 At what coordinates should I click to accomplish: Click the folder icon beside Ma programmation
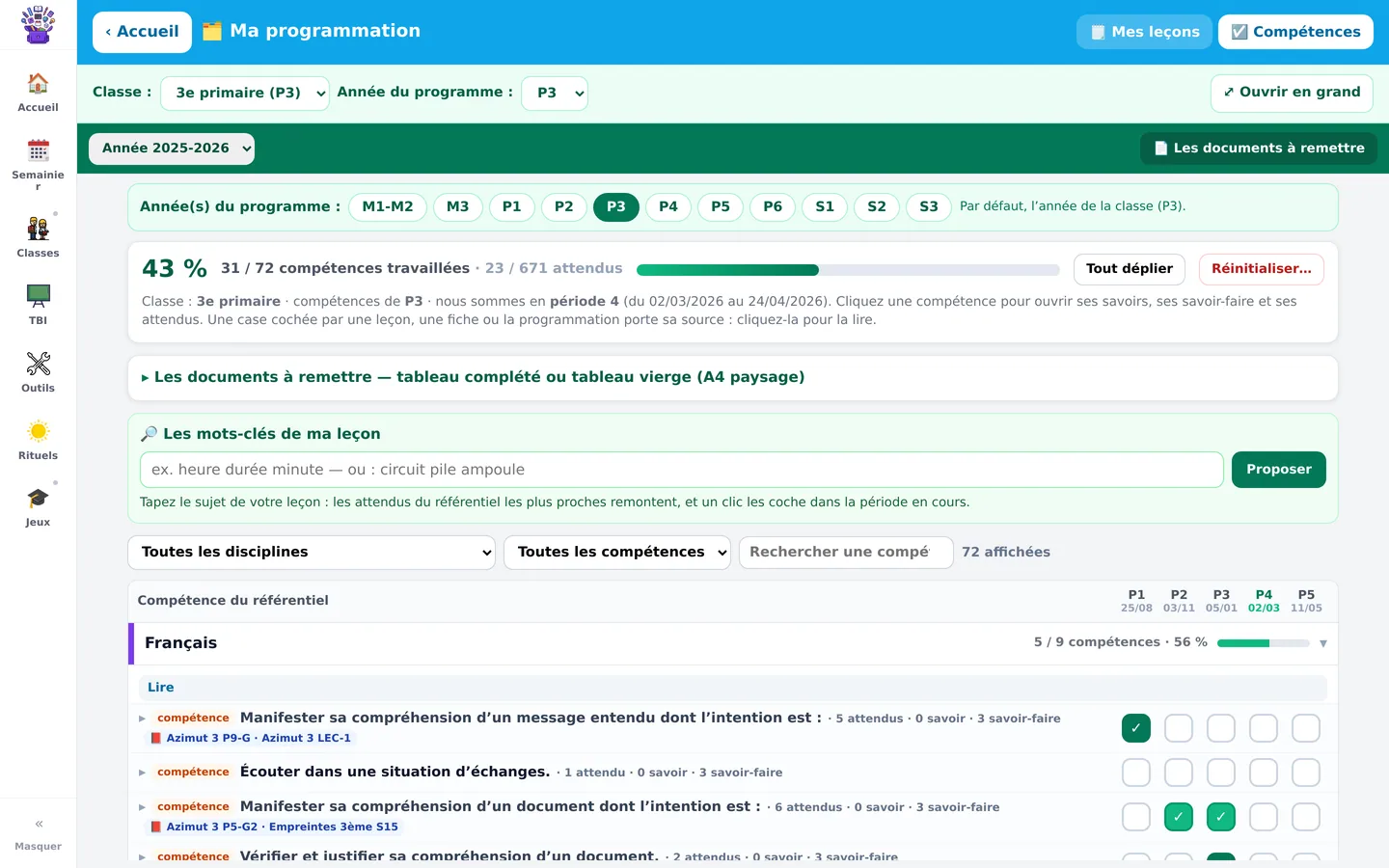[x=212, y=31]
